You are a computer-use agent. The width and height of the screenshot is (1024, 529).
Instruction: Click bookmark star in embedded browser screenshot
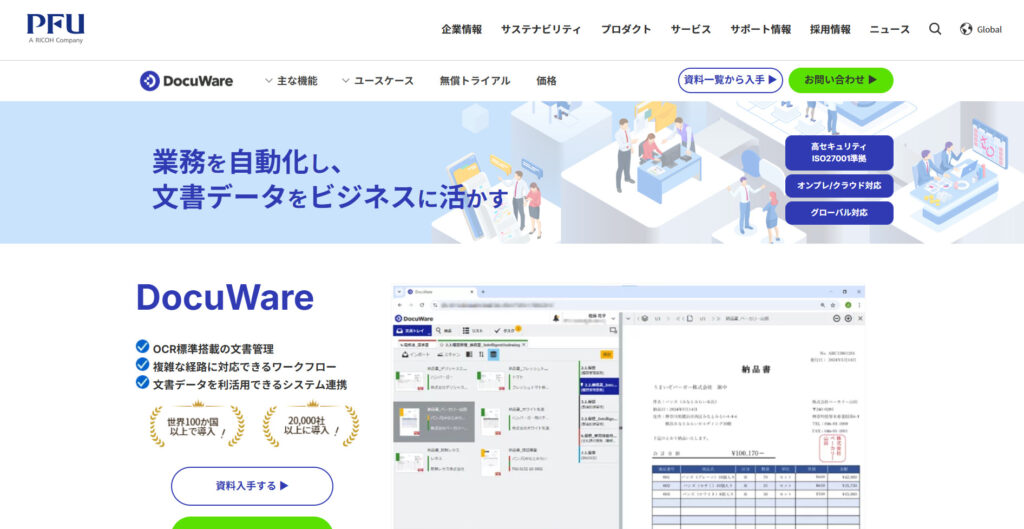[x=833, y=305]
